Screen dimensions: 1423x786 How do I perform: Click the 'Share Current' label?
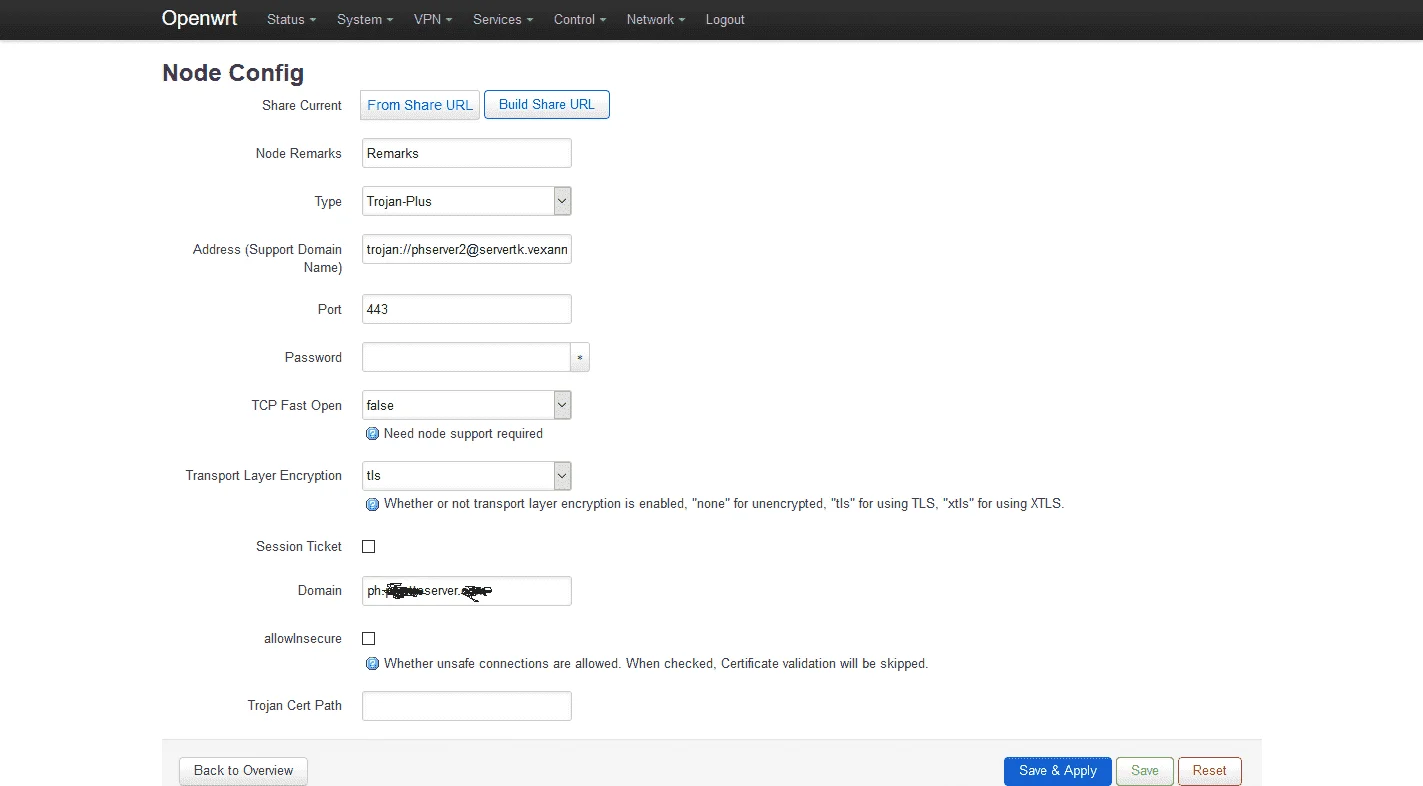tap(302, 105)
